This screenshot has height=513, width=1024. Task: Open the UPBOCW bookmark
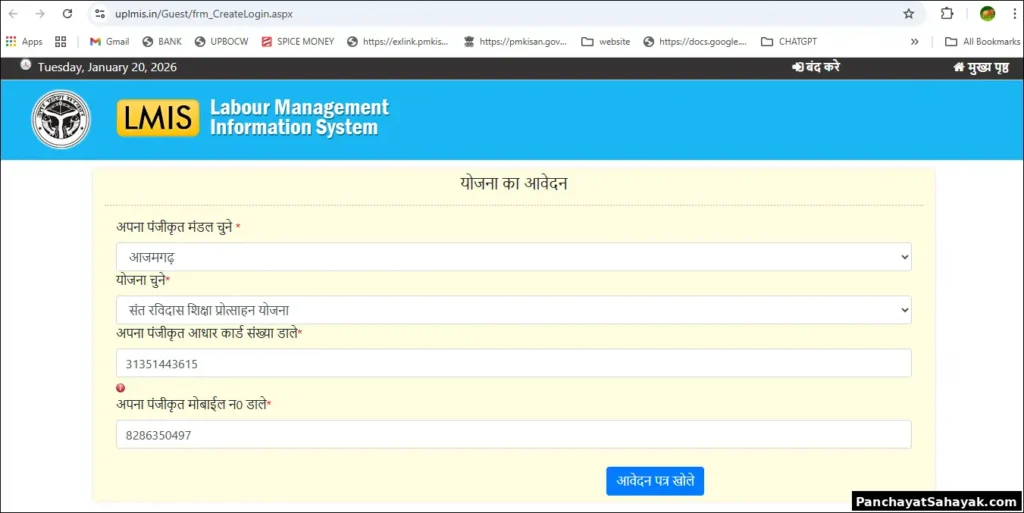tap(221, 41)
